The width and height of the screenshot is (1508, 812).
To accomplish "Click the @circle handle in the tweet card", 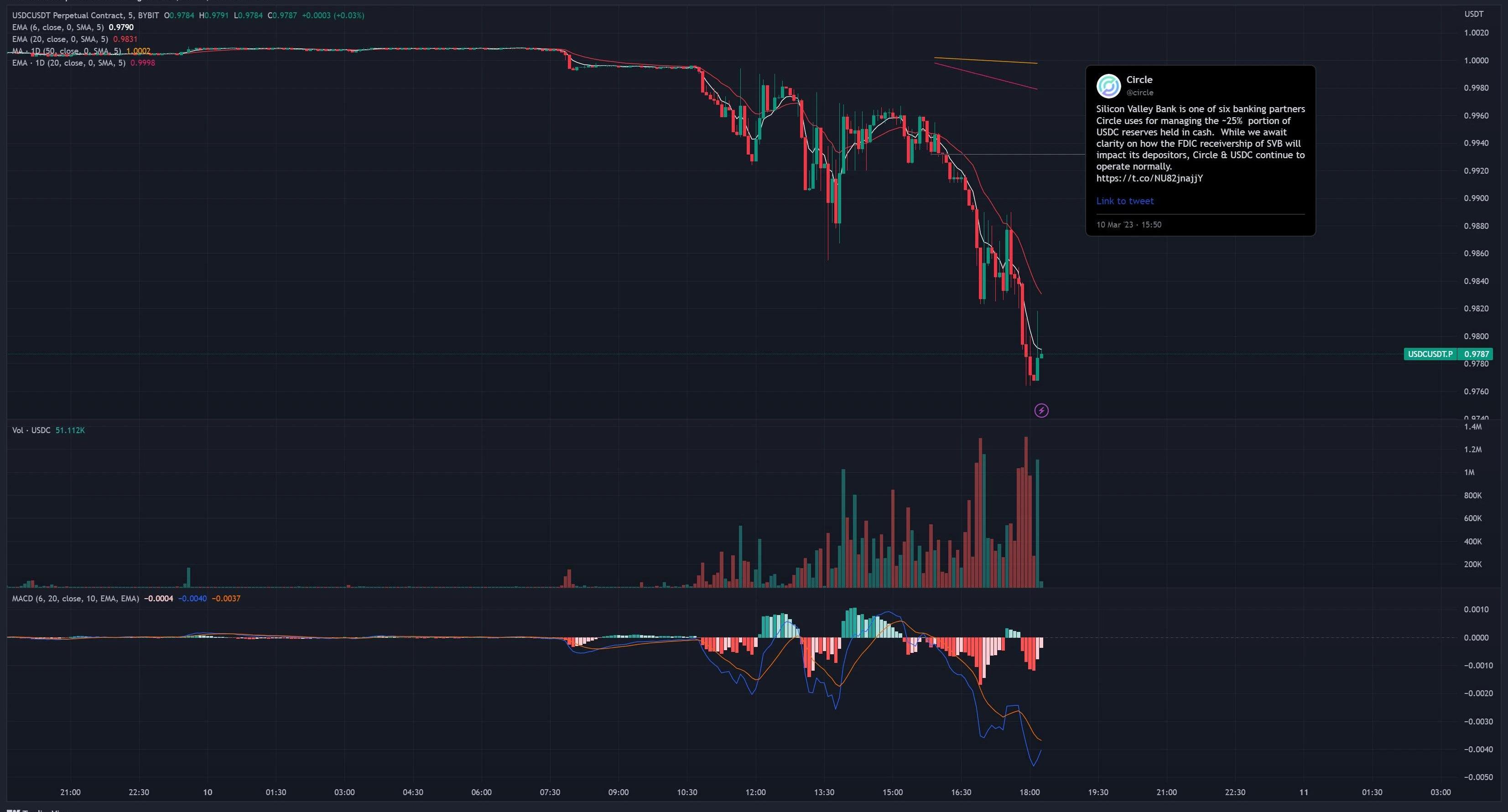I will coord(1140,93).
